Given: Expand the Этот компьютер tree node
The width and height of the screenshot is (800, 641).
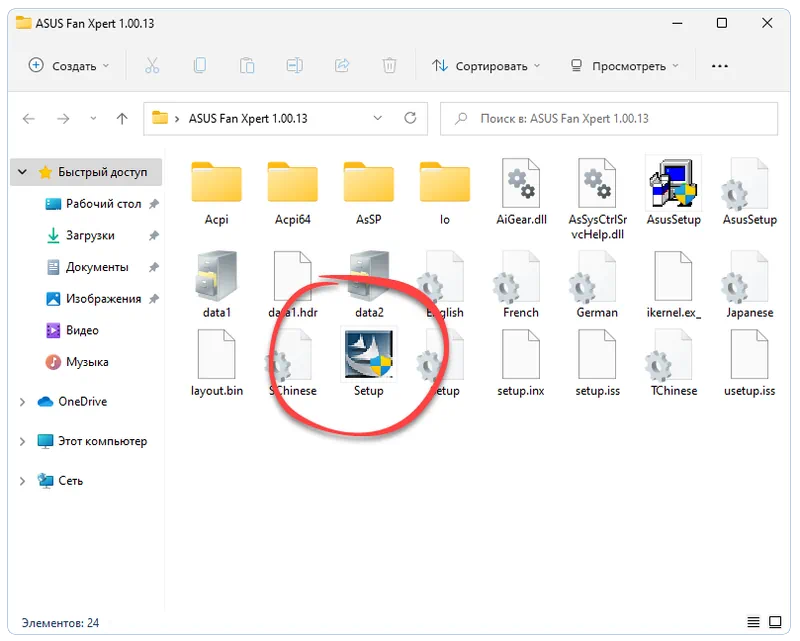Looking at the screenshot, I should [22, 441].
